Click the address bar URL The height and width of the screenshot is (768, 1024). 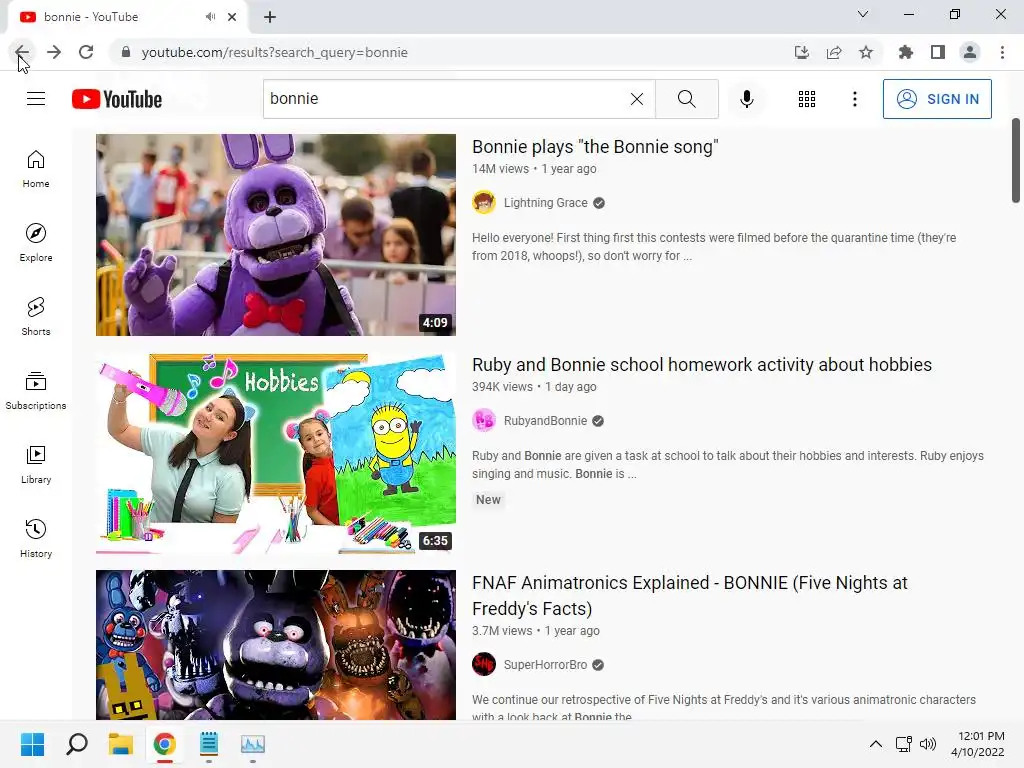[x=274, y=52]
